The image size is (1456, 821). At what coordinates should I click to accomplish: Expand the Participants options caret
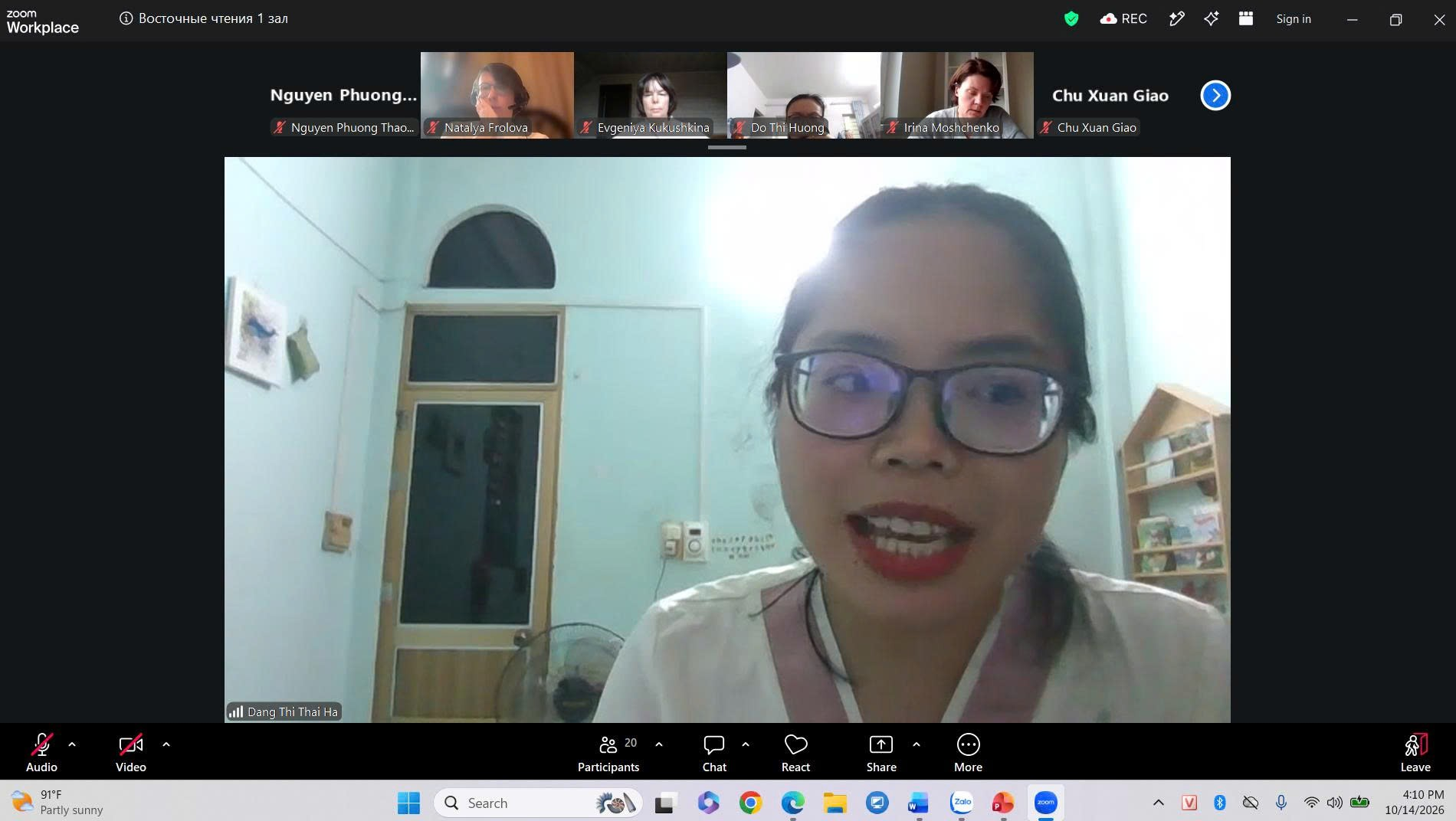[x=659, y=744]
